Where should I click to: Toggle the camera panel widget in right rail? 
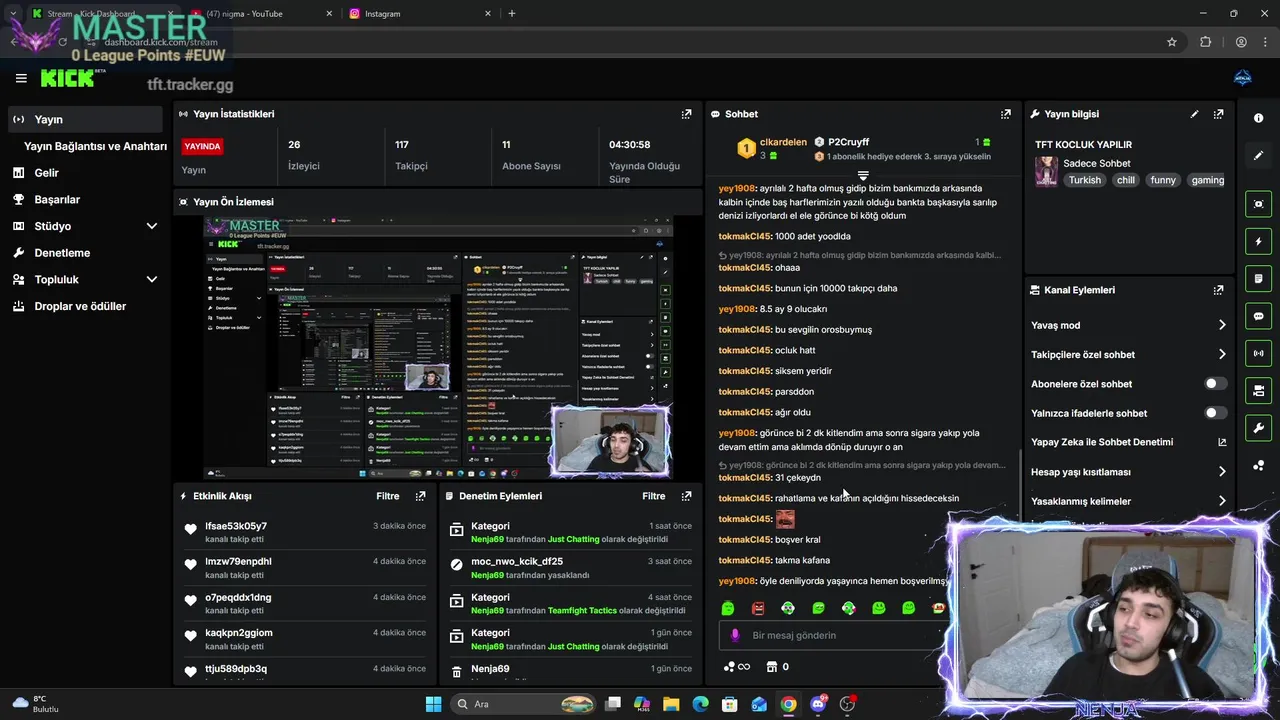[1258, 390]
